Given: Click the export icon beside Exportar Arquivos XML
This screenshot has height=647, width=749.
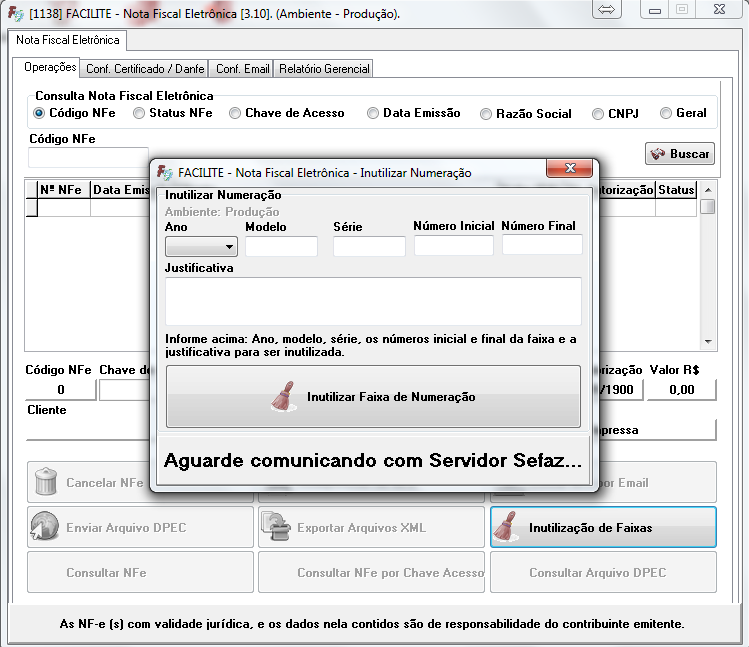Looking at the screenshot, I should tap(276, 527).
